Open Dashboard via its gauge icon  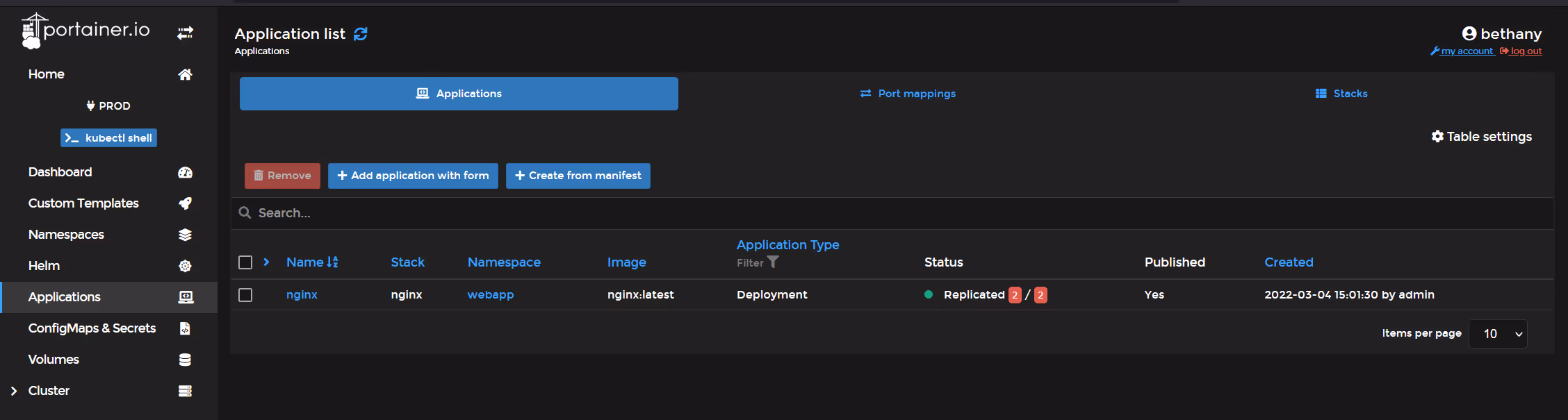coord(185,172)
